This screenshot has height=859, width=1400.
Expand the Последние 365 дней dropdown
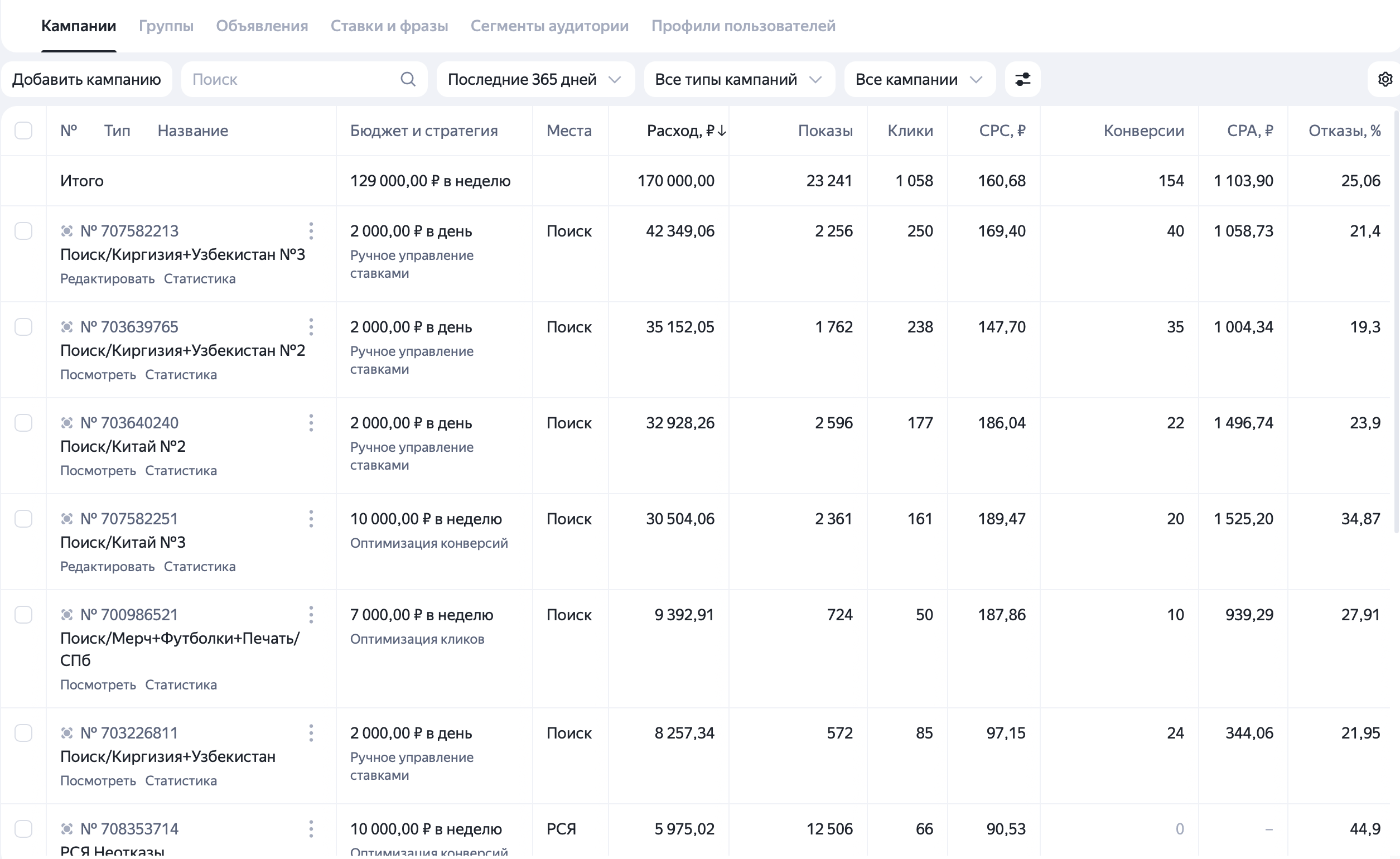pos(535,80)
